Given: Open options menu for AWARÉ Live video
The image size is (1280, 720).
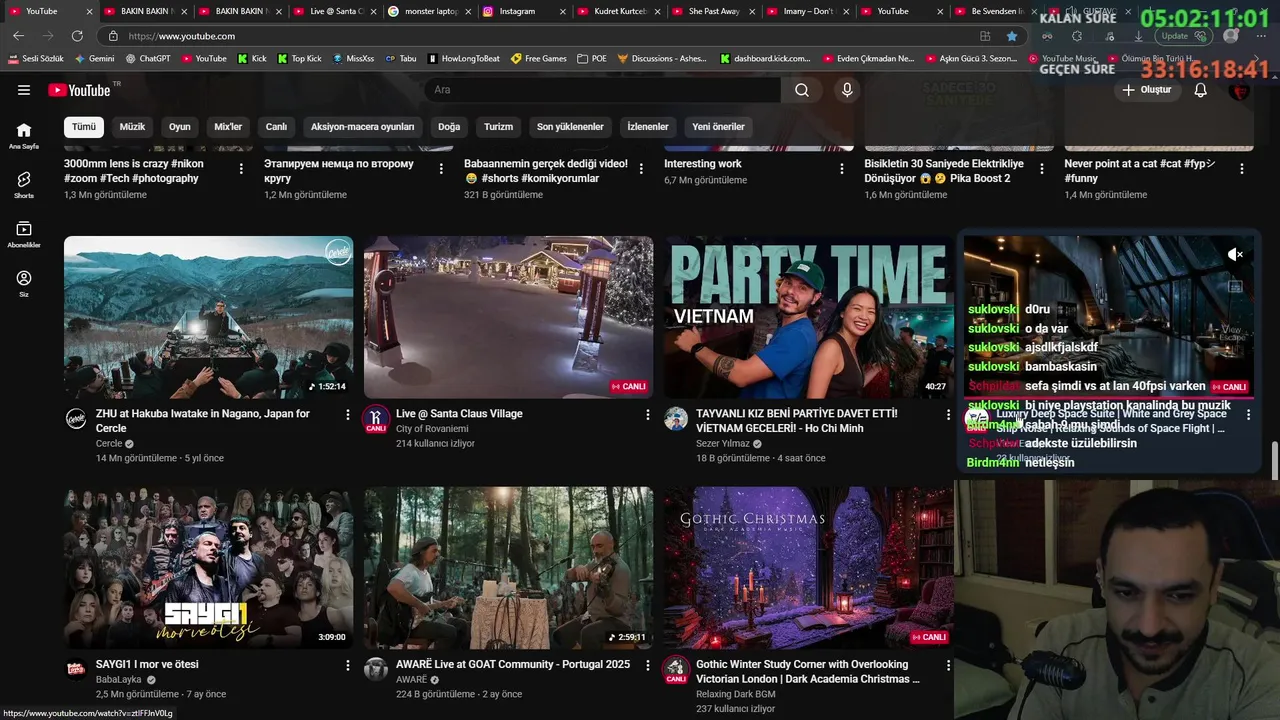Looking at the screenshot, I should [x=648, y=665].
